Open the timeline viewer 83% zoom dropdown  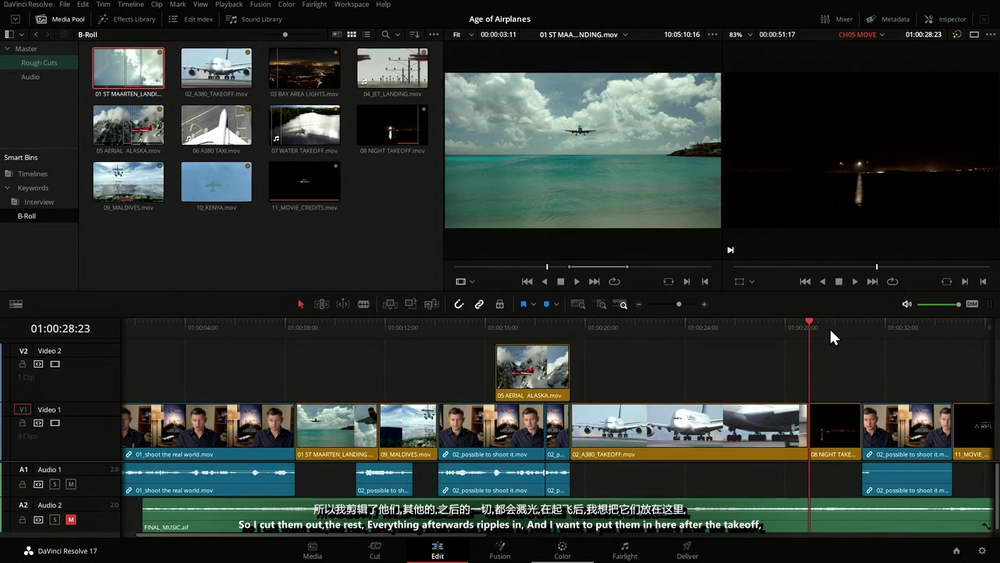740,34
